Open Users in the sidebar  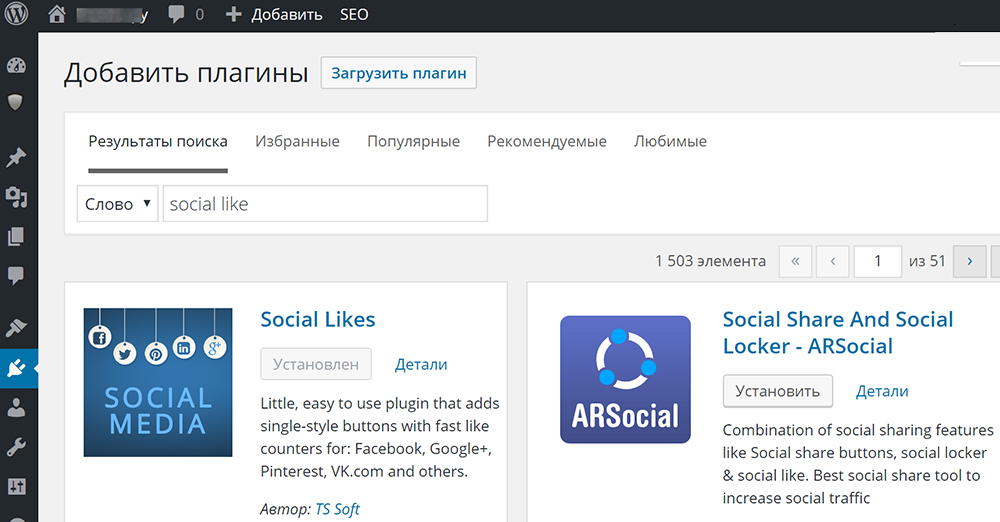tap(17, 407)
